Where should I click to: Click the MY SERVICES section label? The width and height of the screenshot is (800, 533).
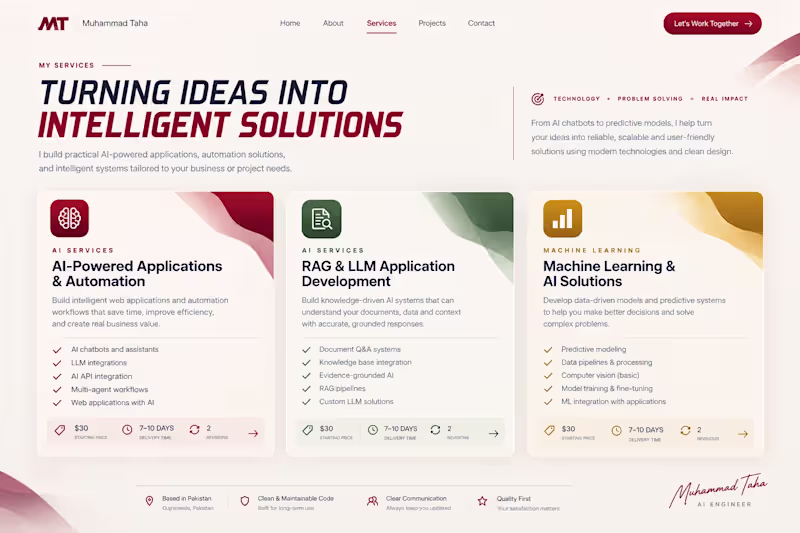[66, 65]
